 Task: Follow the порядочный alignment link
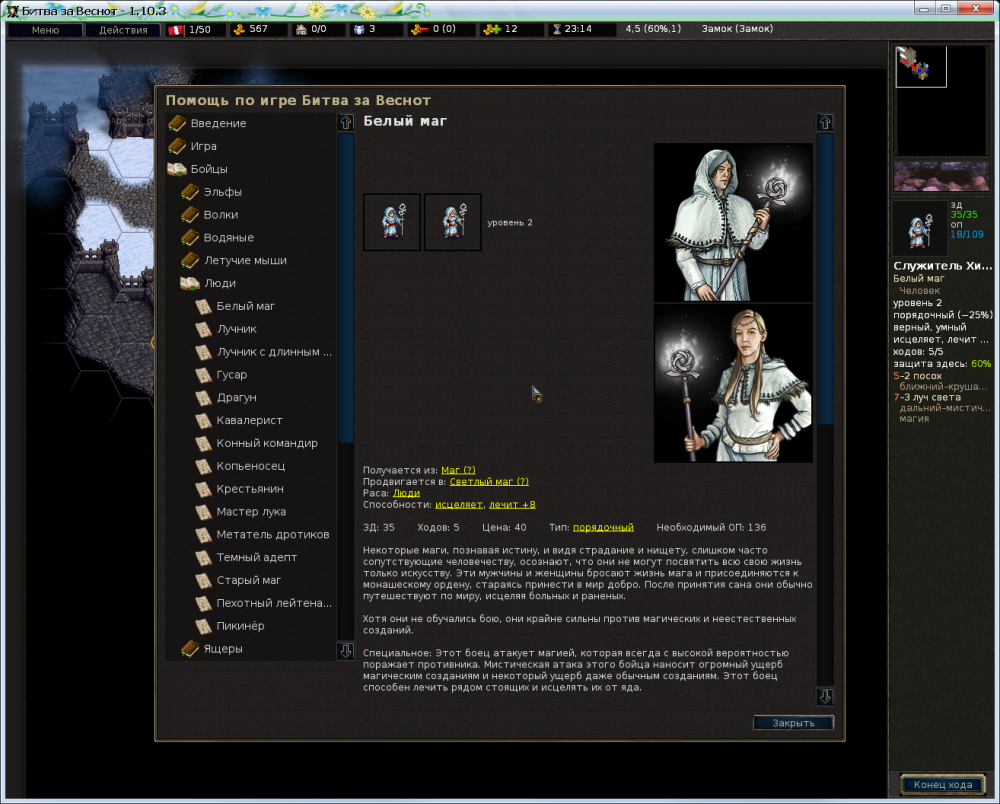pos(603,527)
